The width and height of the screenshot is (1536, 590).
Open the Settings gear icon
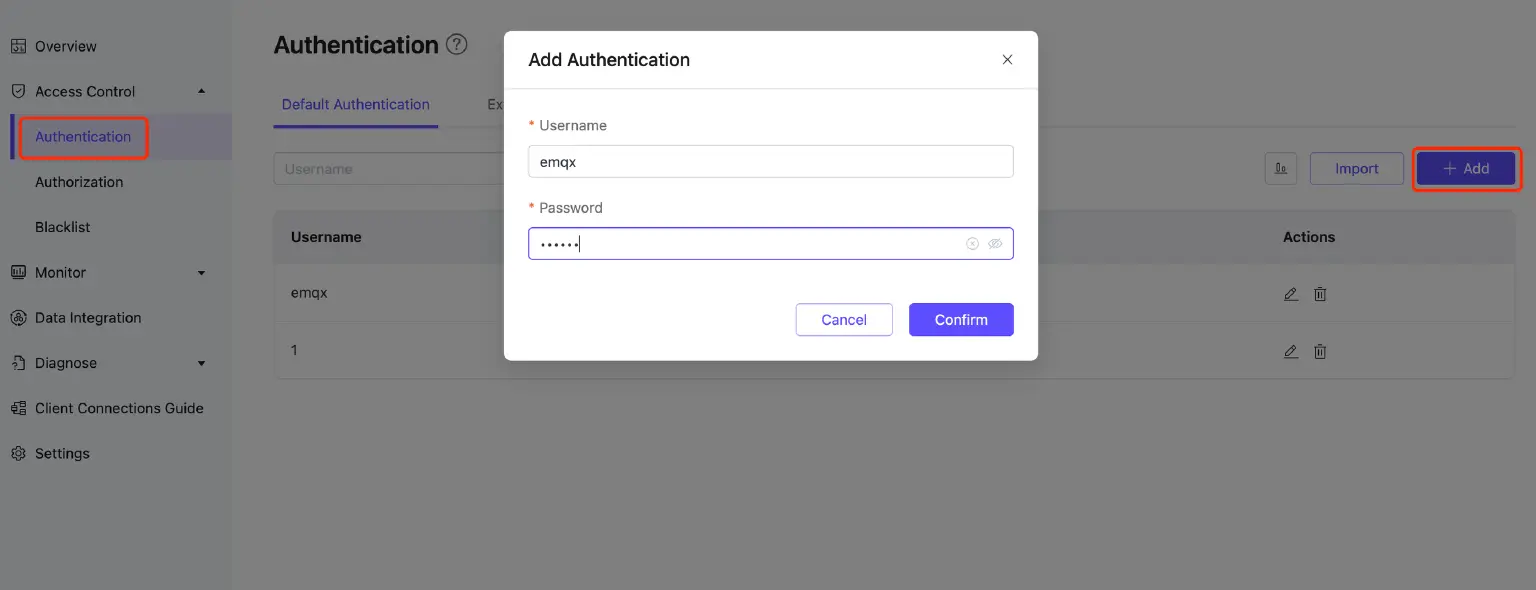(18, 453)
